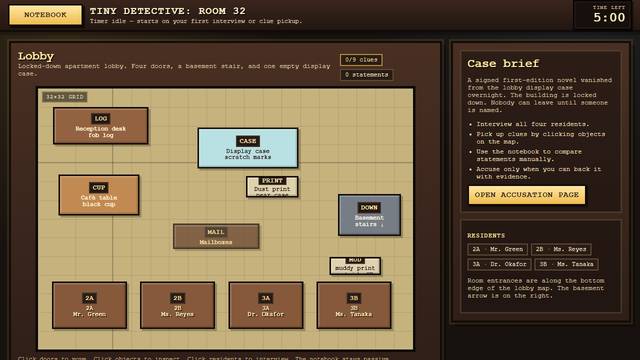Inspect the Mailboxes object
The height and width of the screenshot is (360, 640).
pyautogui.click(x=216, y=236)
